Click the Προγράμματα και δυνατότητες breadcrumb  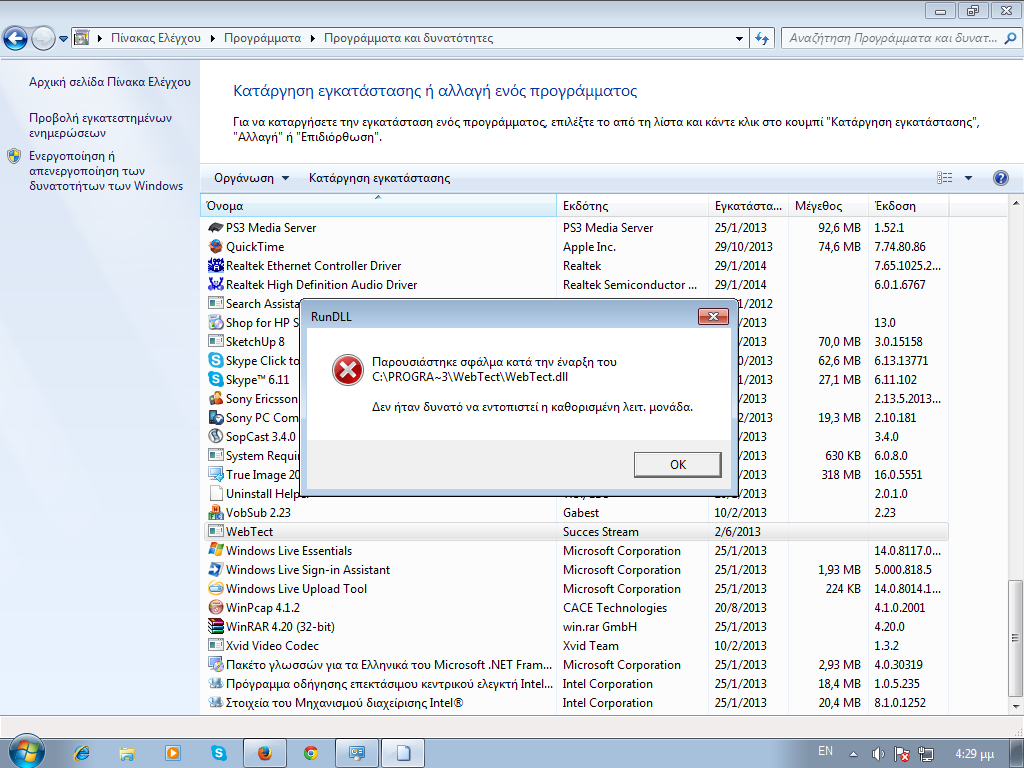409,38
